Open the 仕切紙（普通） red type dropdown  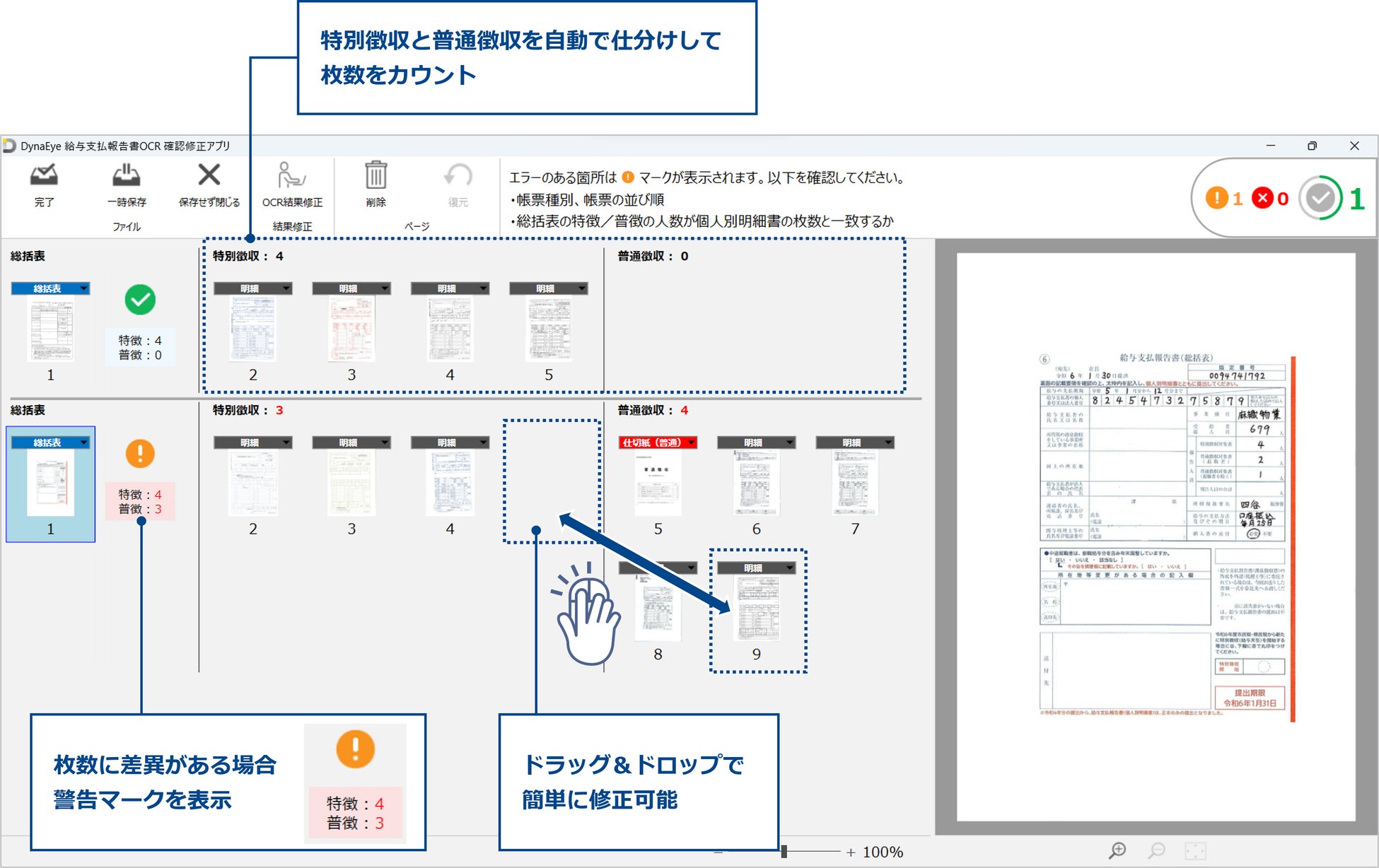tap(691, 442)
